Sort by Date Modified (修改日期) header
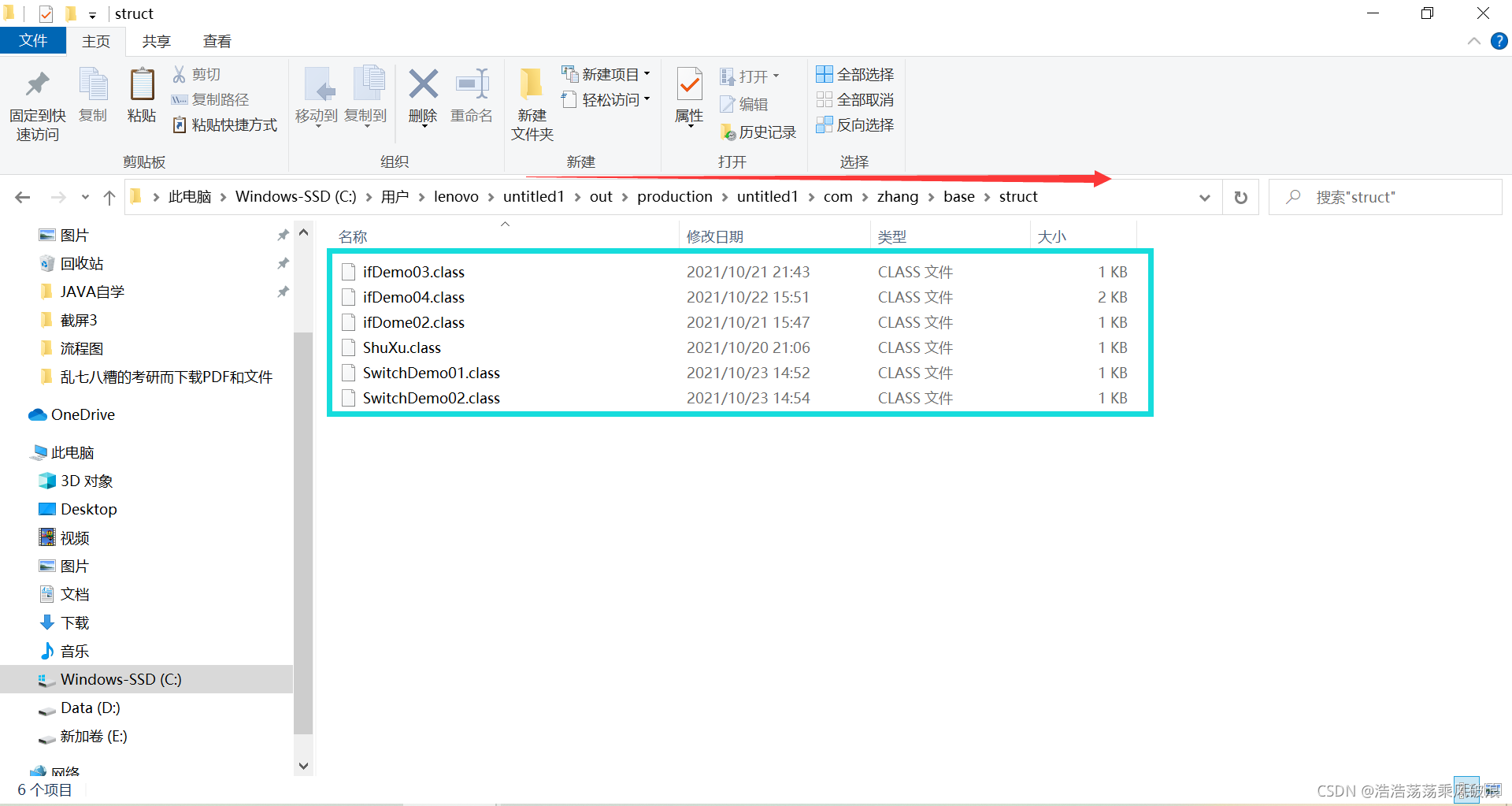The width and height of the screenshot is (1512, 806). pos(775,236)
